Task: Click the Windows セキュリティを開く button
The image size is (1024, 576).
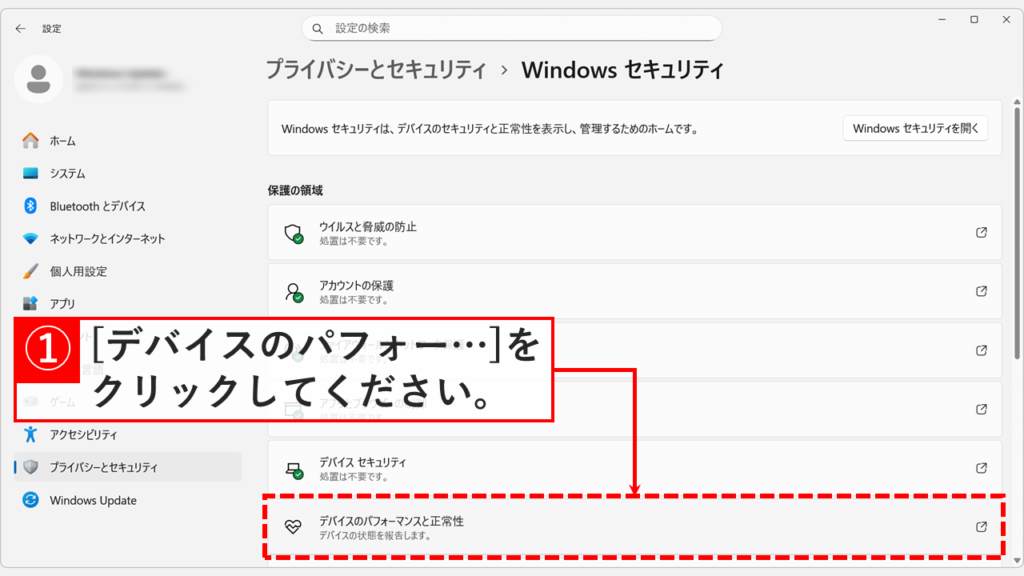Action: 915,128
